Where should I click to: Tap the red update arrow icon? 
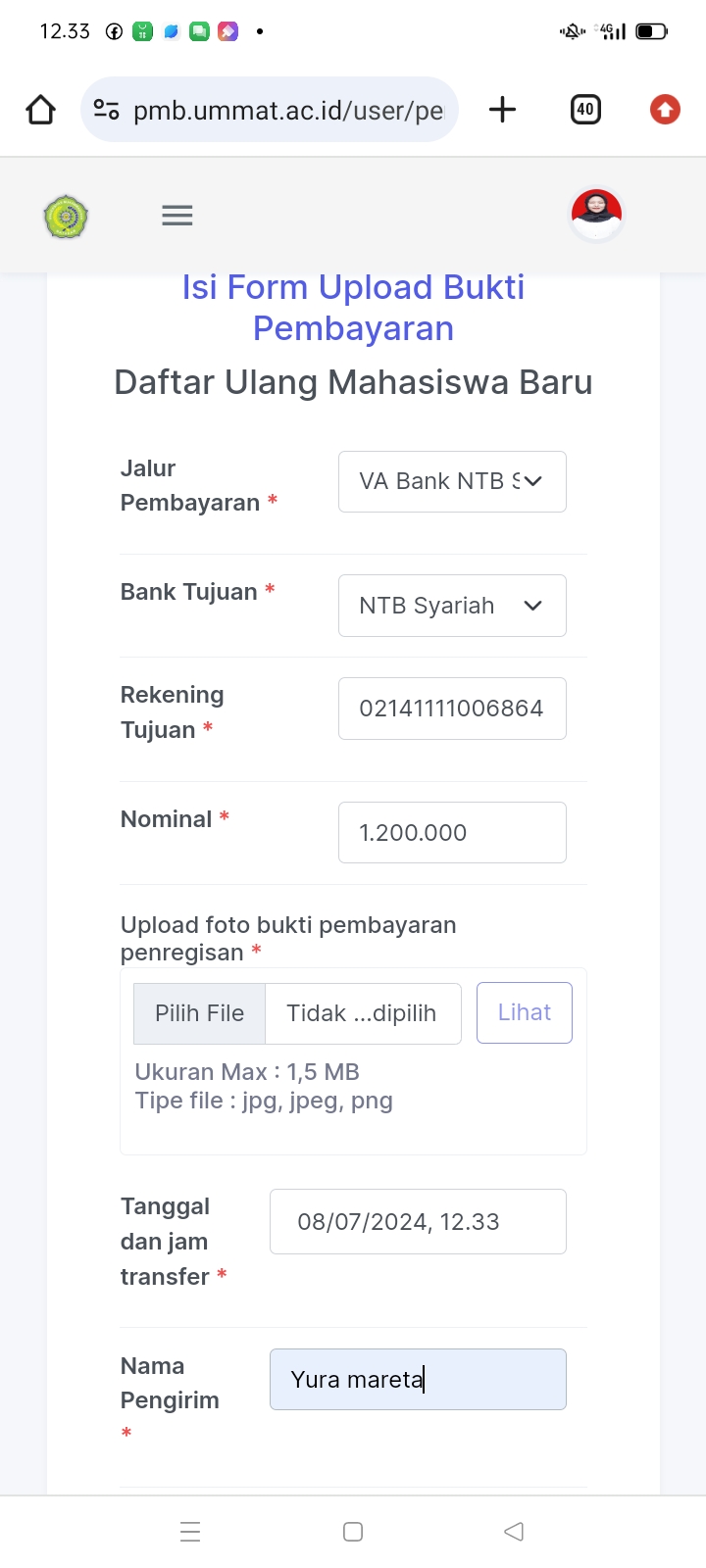point(665,110)
